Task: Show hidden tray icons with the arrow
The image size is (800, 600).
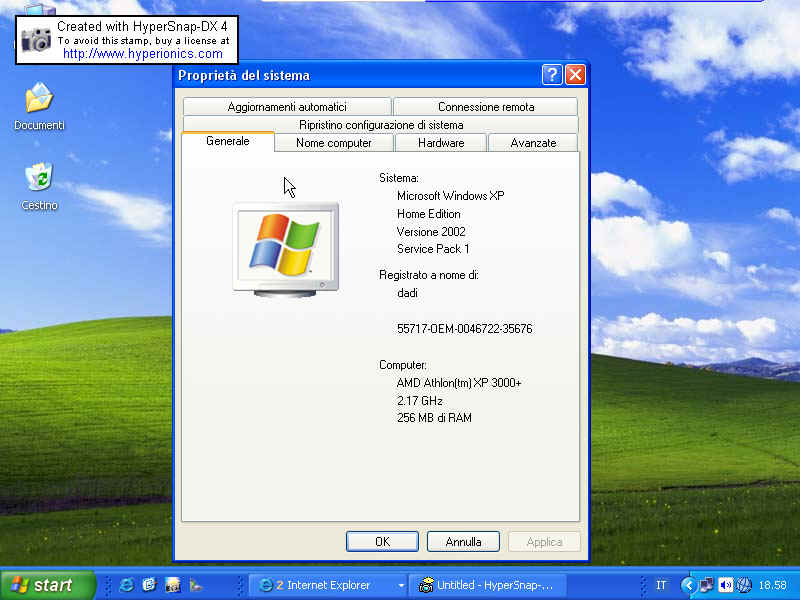Action: 688,585
